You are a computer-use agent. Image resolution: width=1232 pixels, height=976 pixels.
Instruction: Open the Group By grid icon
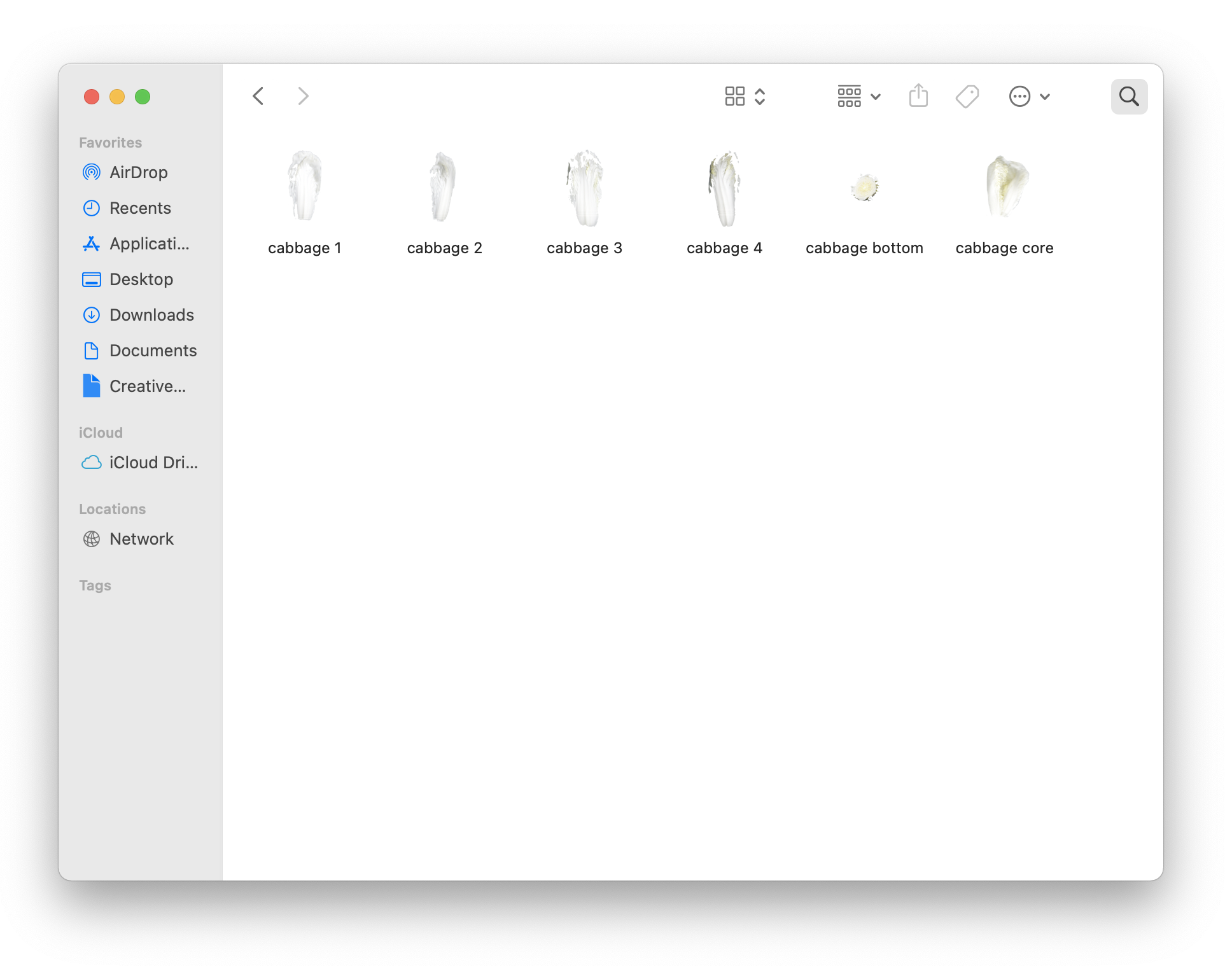pyautogui.click(x=849, y=96)
